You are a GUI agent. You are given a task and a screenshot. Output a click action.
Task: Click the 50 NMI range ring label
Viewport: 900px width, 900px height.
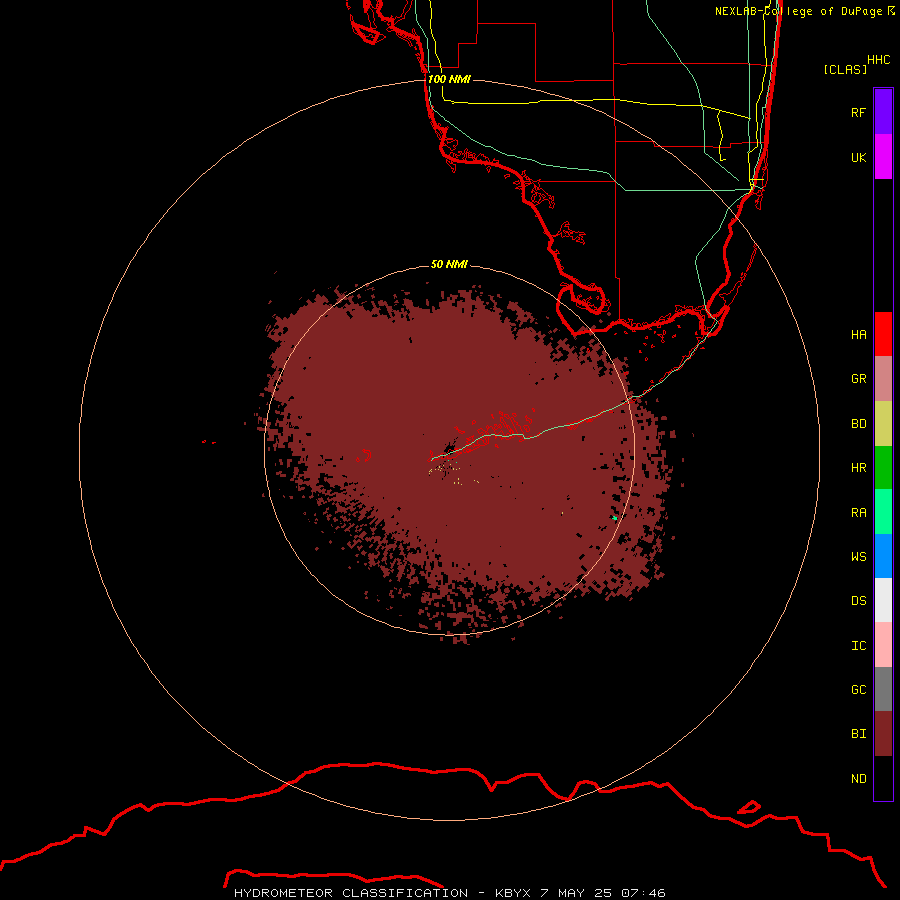[449, 264]
